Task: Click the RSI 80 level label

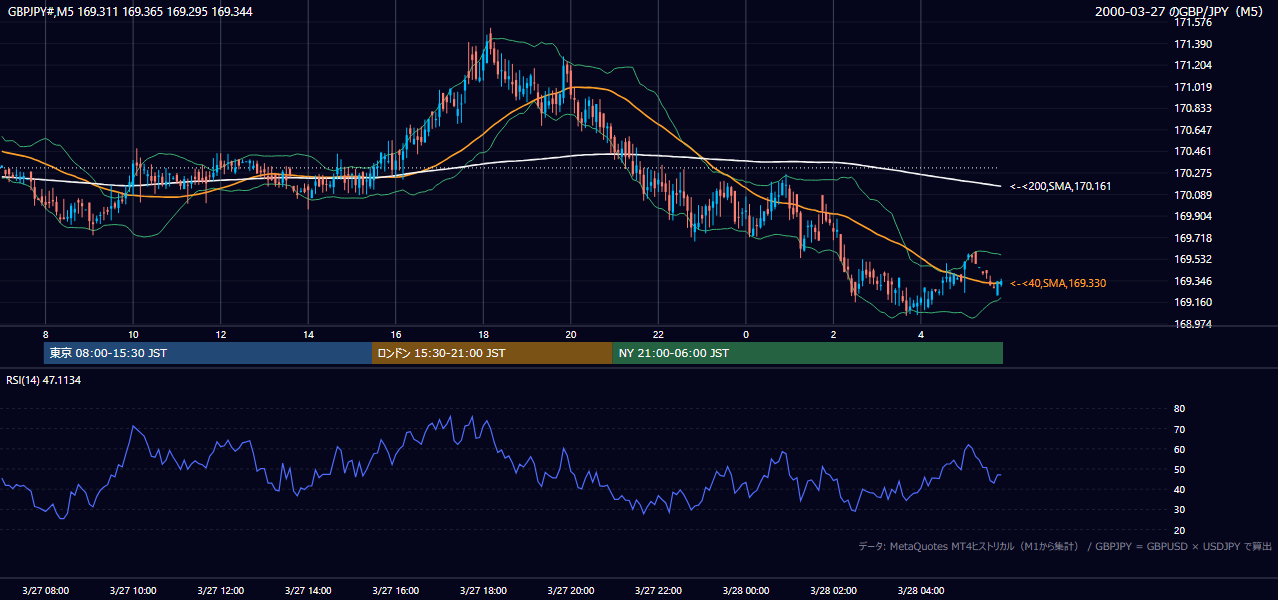Action: [1179, 409]
